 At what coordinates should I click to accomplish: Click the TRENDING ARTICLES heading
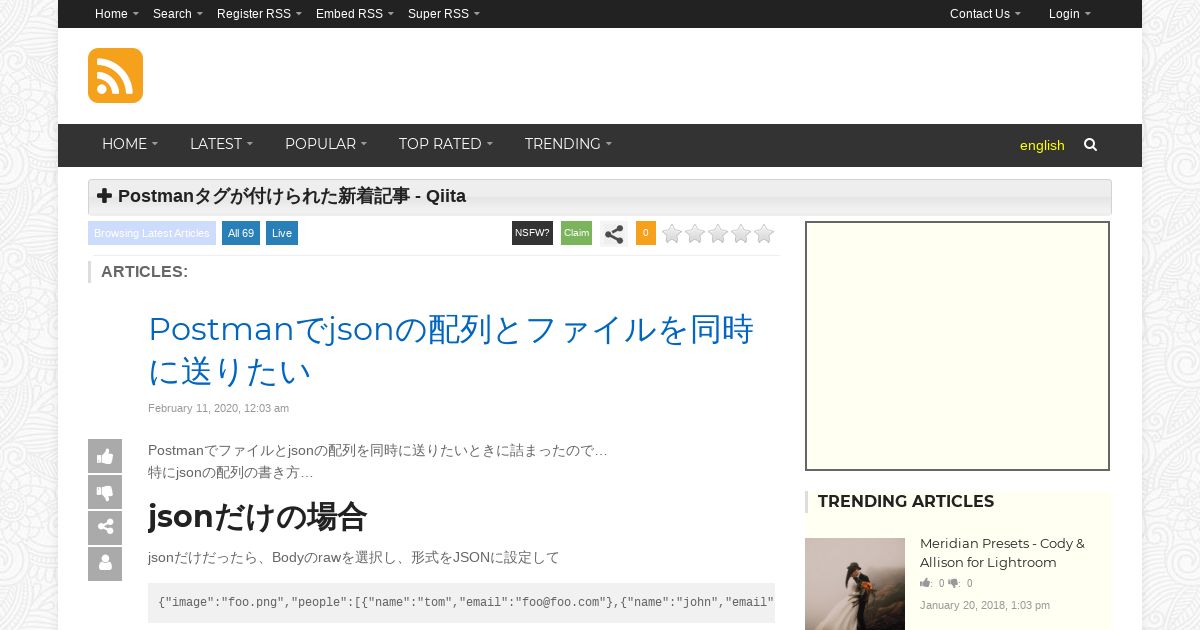point(906,502)
